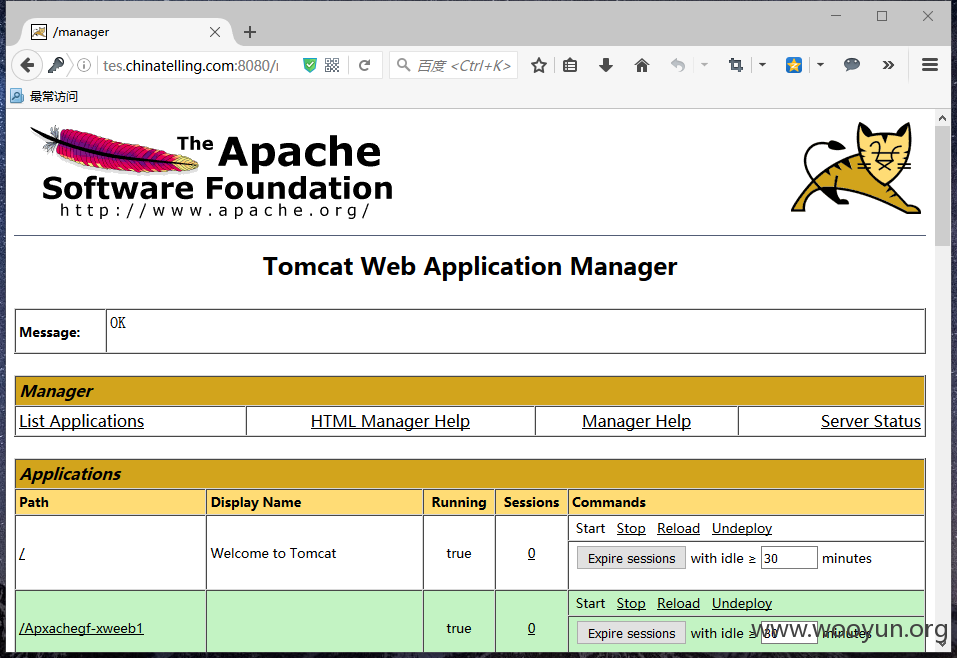Click sessions count 0 for /Apxachegf-xweeb1
The width and height of the screenshot is (957, 658).
532,628
